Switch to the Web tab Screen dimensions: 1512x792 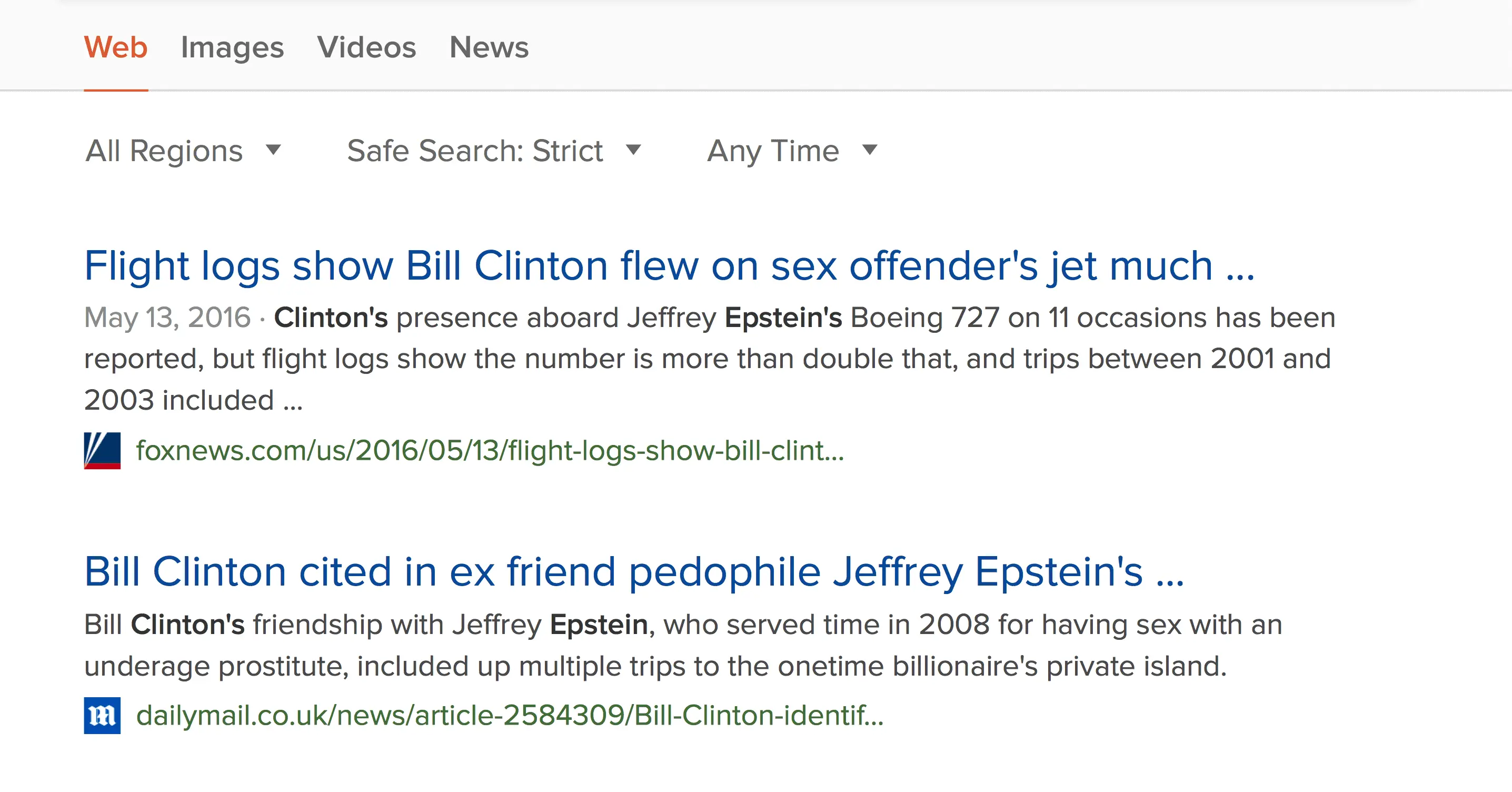116,47
